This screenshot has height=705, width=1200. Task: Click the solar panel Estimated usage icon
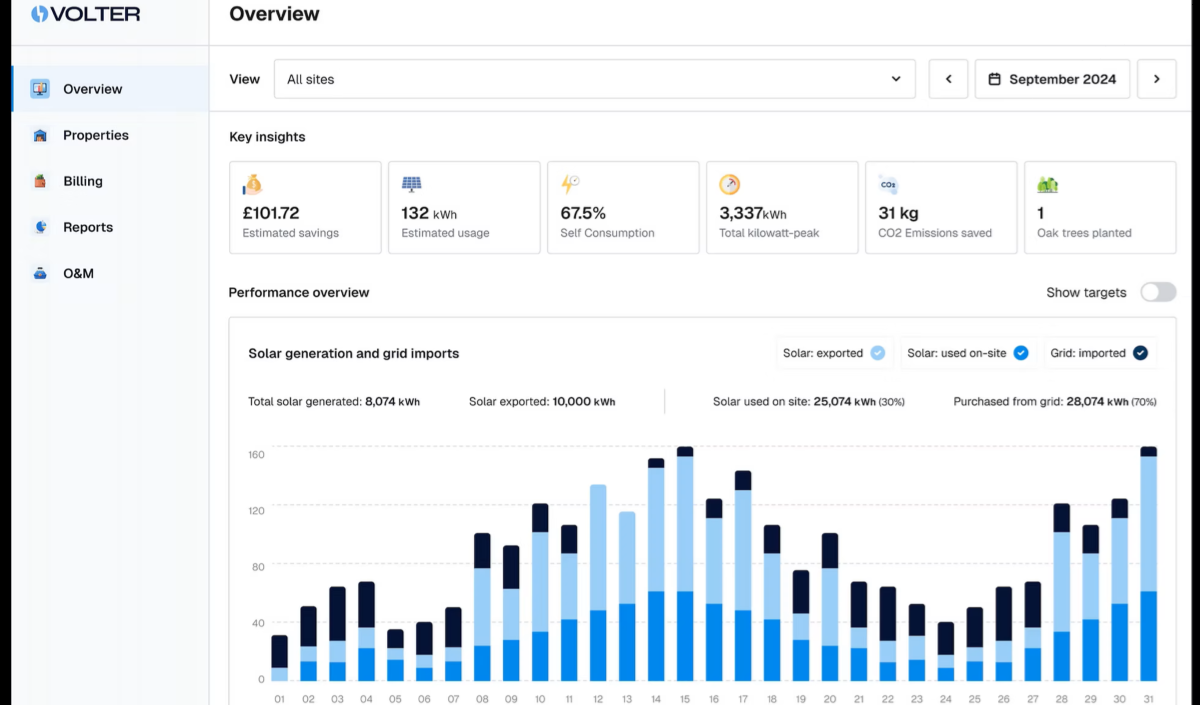(411, 184)
